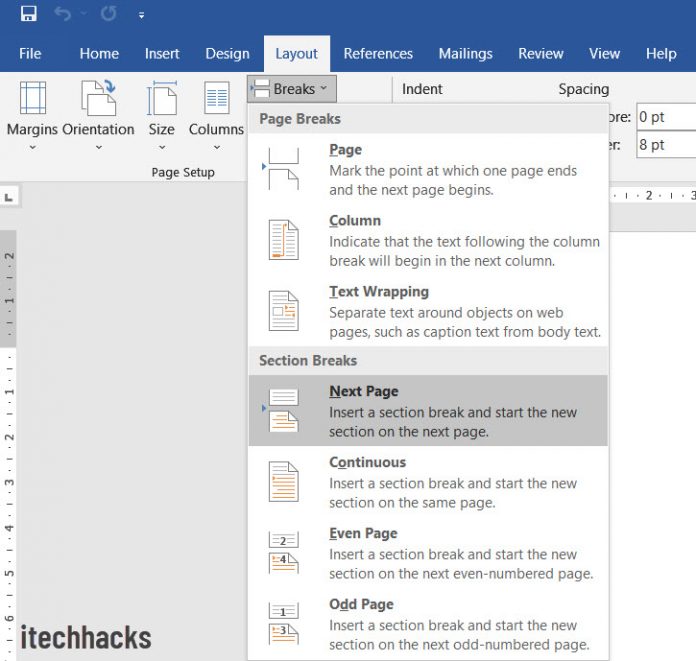
Task: Open the Margins tool icon
Action: (x=32, y=99)
